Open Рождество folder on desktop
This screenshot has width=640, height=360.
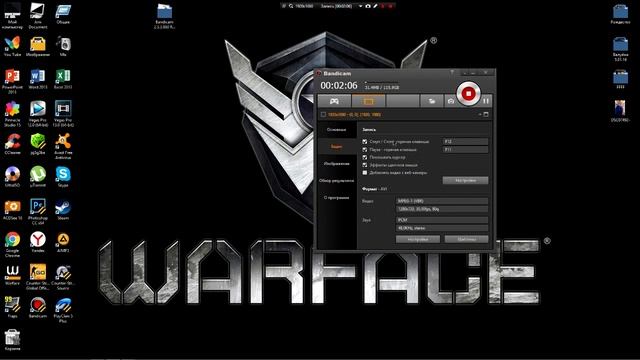(x=620, y=14)
